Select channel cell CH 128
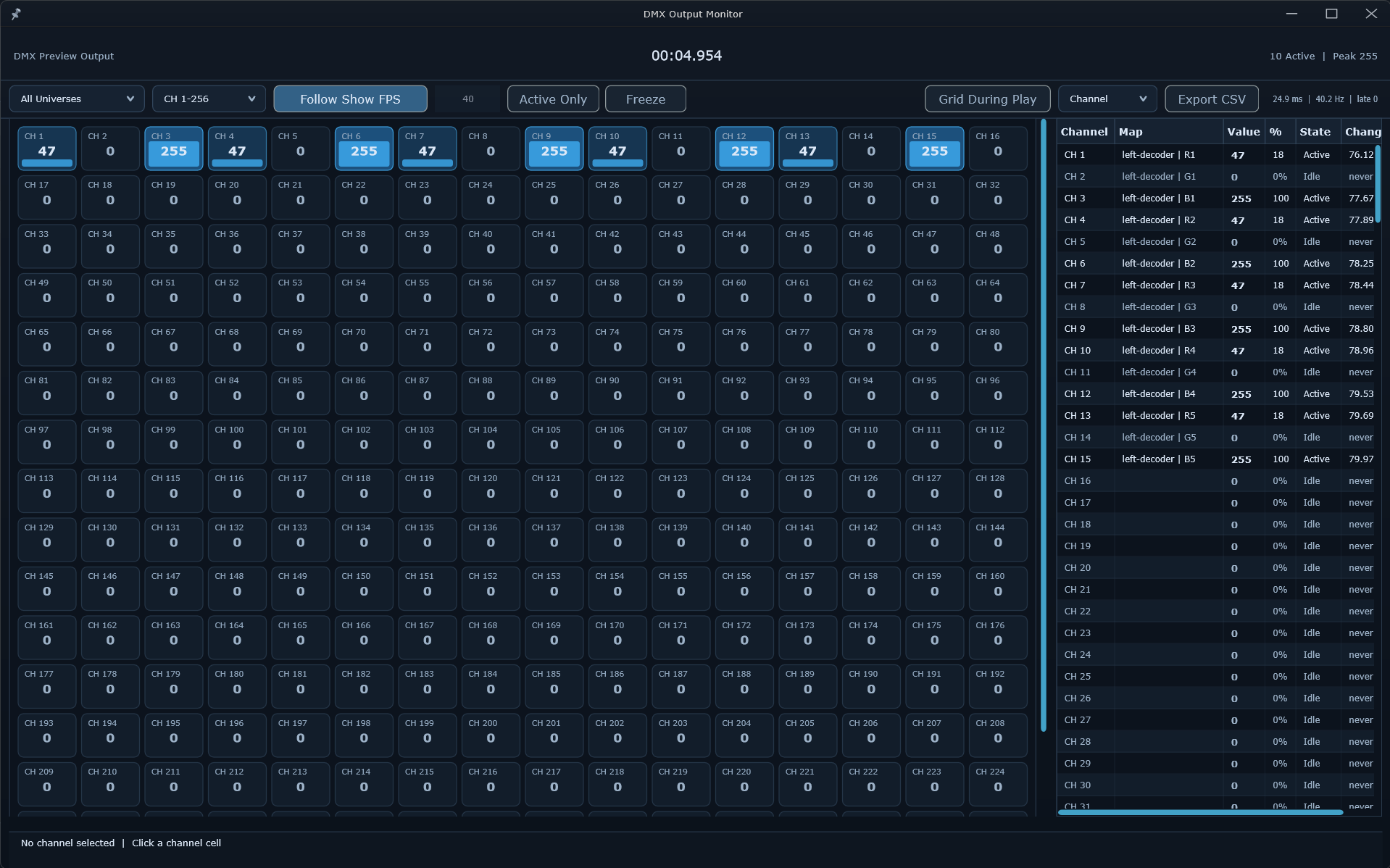Image resolution: width=1390 pixels, height=868 pixels. pyautogui.click(x=998, y=491)
